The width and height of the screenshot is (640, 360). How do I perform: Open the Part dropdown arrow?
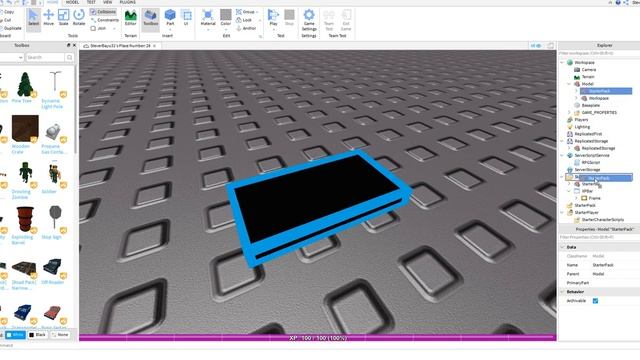170,29
